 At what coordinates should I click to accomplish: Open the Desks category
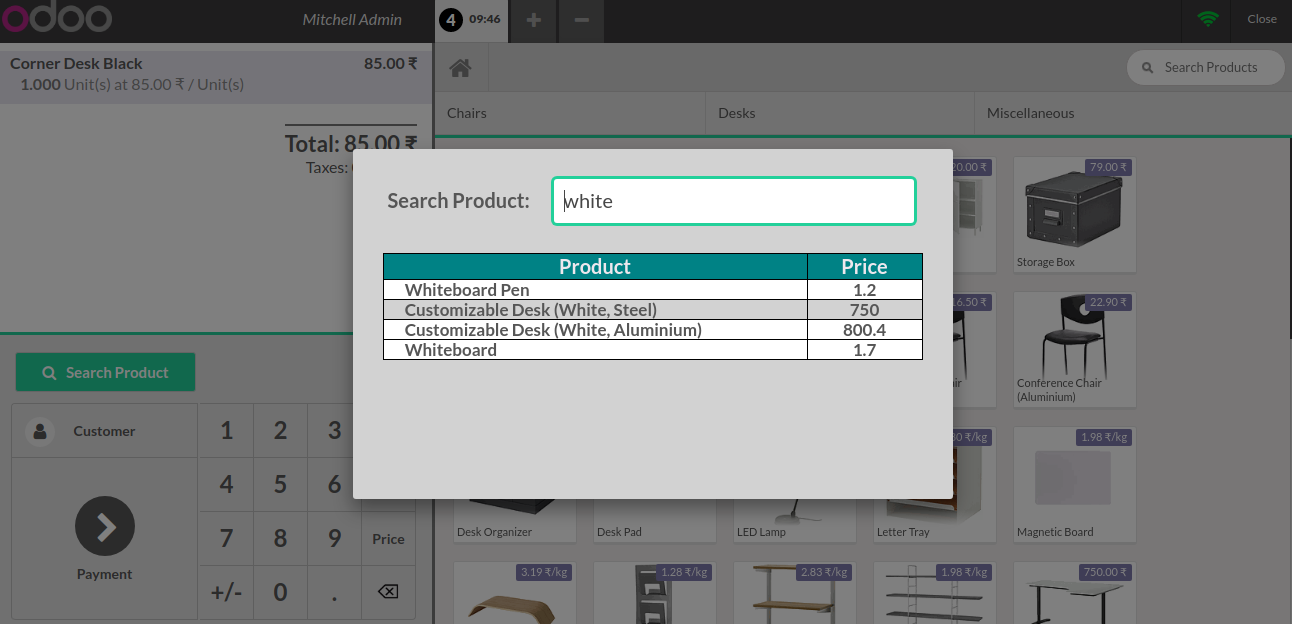pos(840,113)
